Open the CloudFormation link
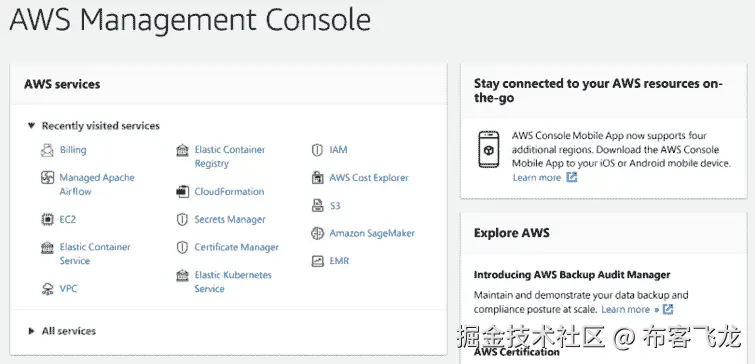This screenshot has width=755, height=364. click(x=229, y=192)
